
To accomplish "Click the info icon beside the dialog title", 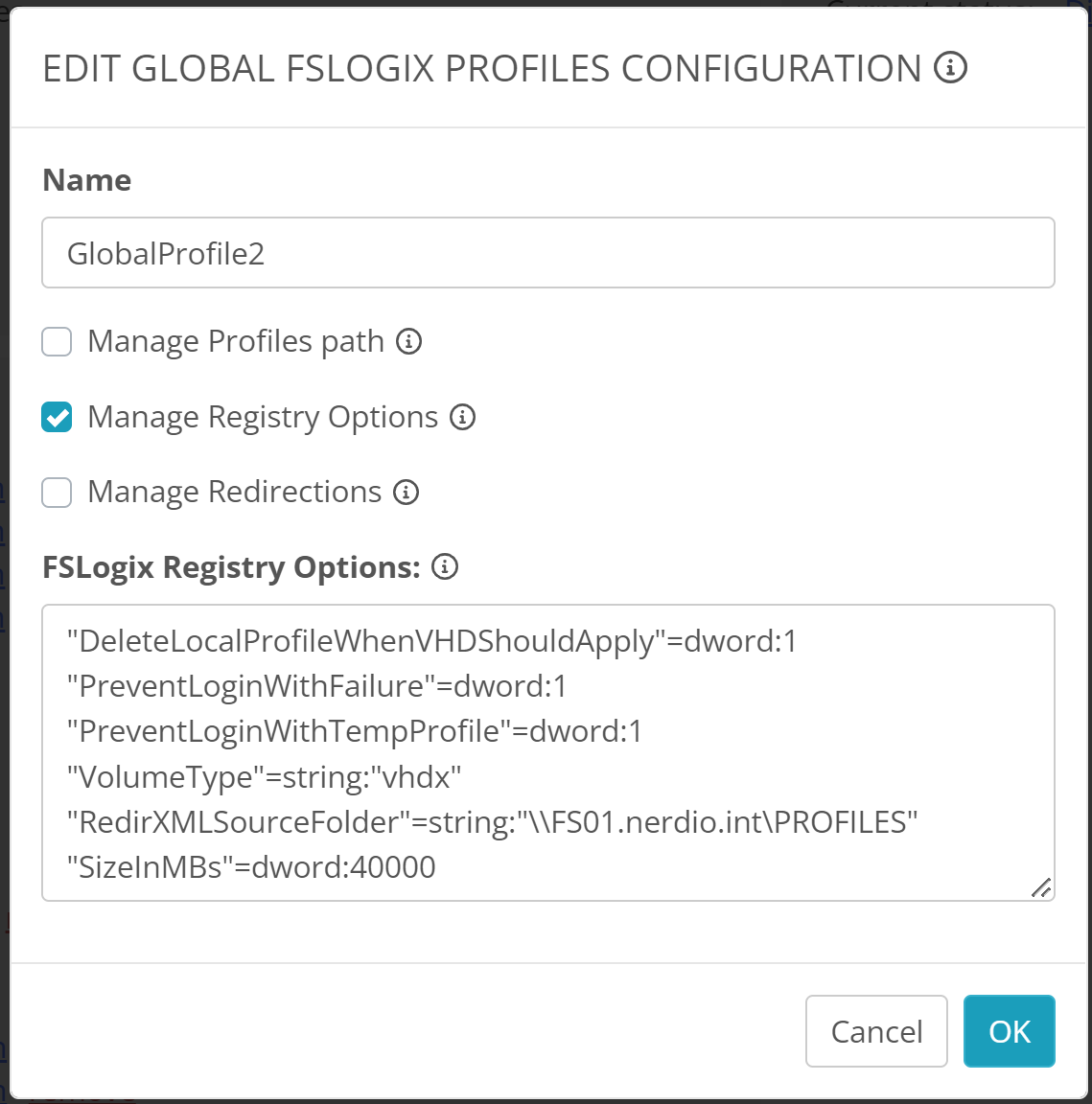I will [x=951, y=68].
